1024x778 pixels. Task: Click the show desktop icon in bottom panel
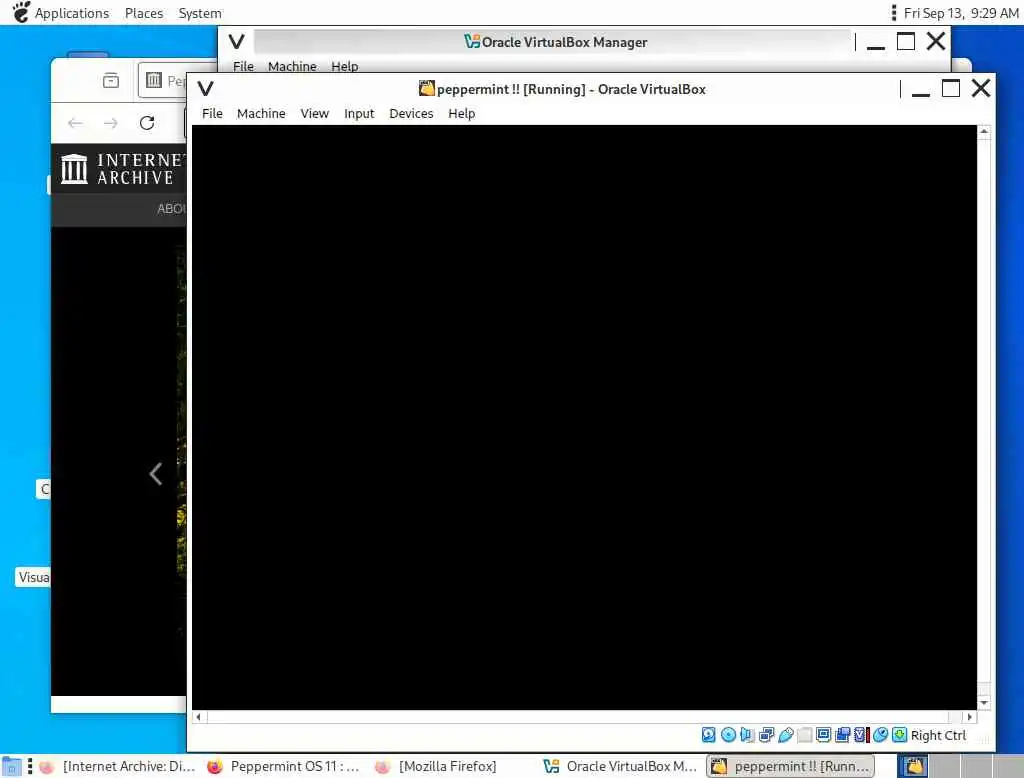click(11, 766)
